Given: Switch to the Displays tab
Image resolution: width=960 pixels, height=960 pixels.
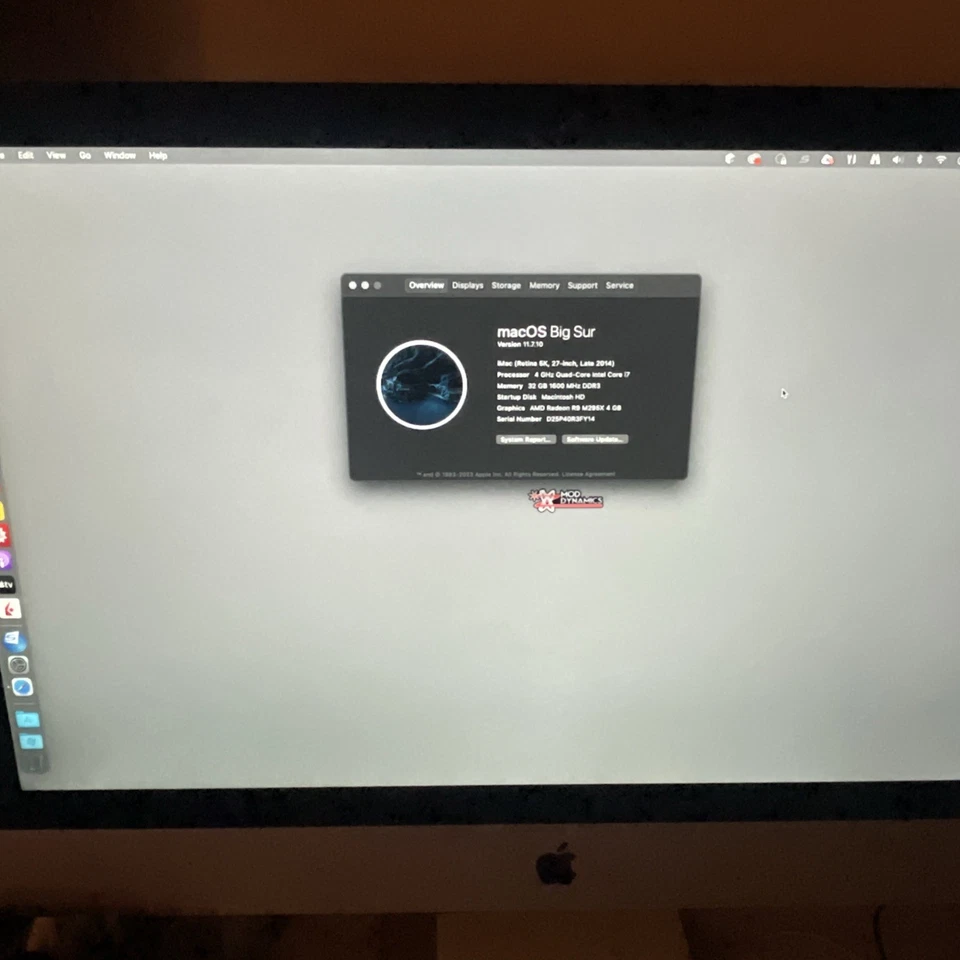Looking at the screenshot, I should (x=467, y=285).
